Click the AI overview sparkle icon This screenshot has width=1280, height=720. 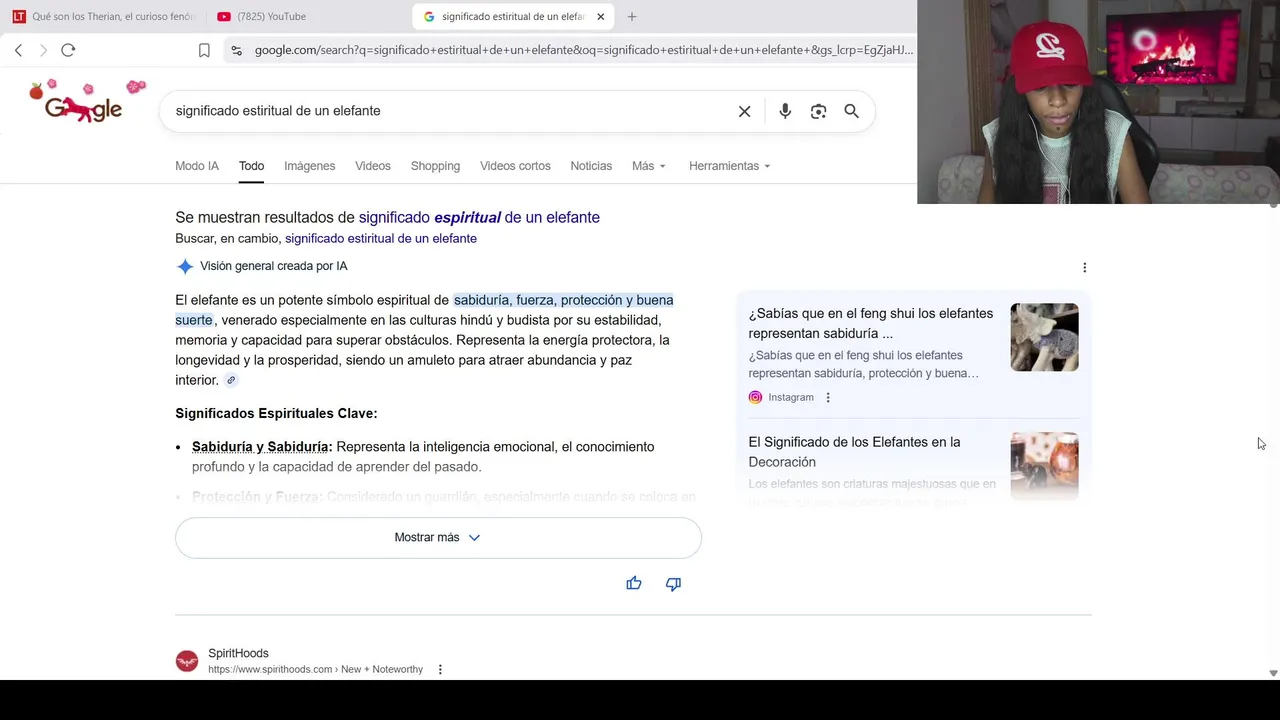tap(185, 266)
